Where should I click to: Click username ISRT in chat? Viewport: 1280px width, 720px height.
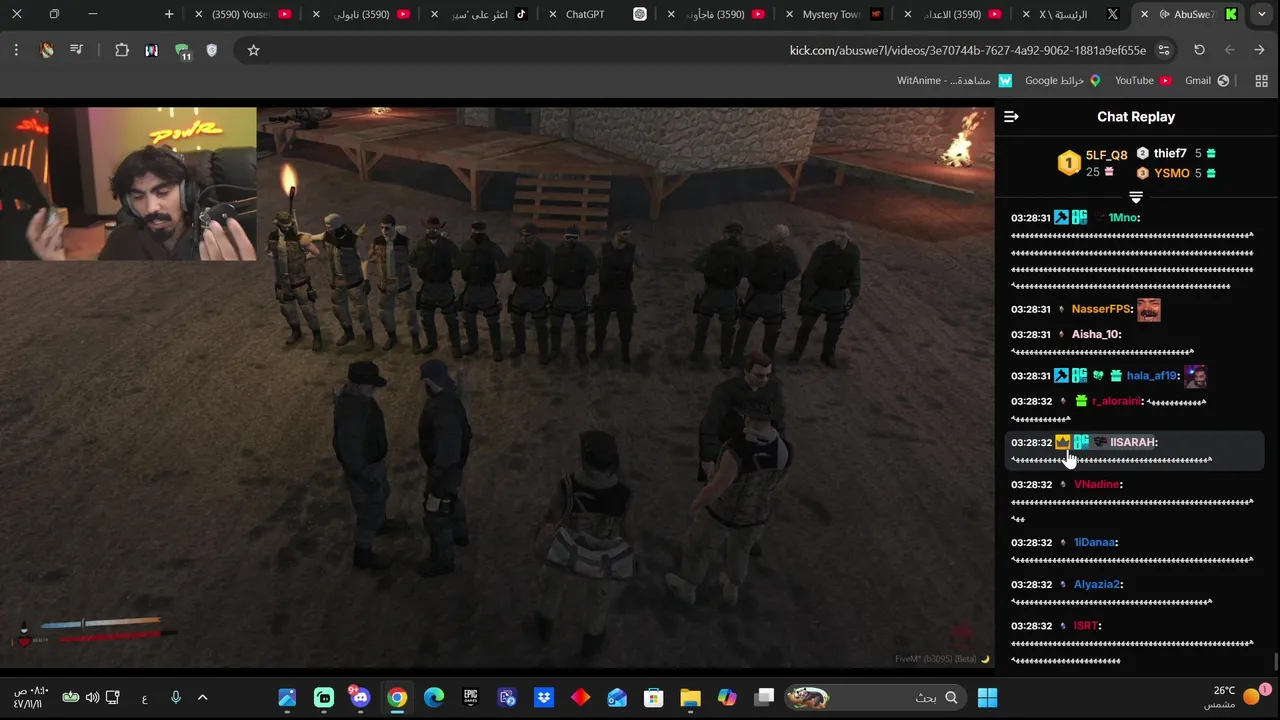[x=1086, y=626]
